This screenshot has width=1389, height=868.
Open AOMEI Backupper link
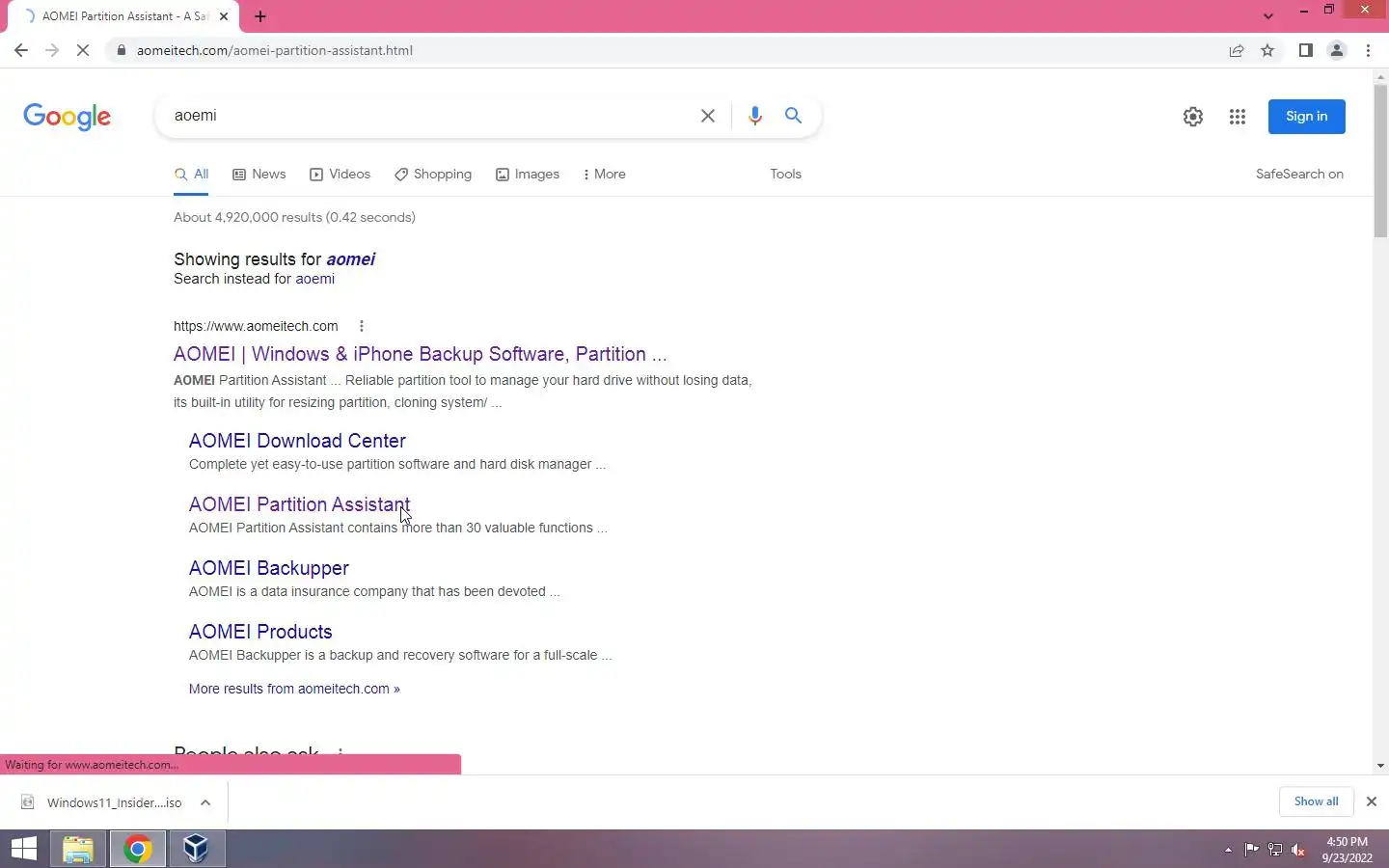click(x=269, y=568)
